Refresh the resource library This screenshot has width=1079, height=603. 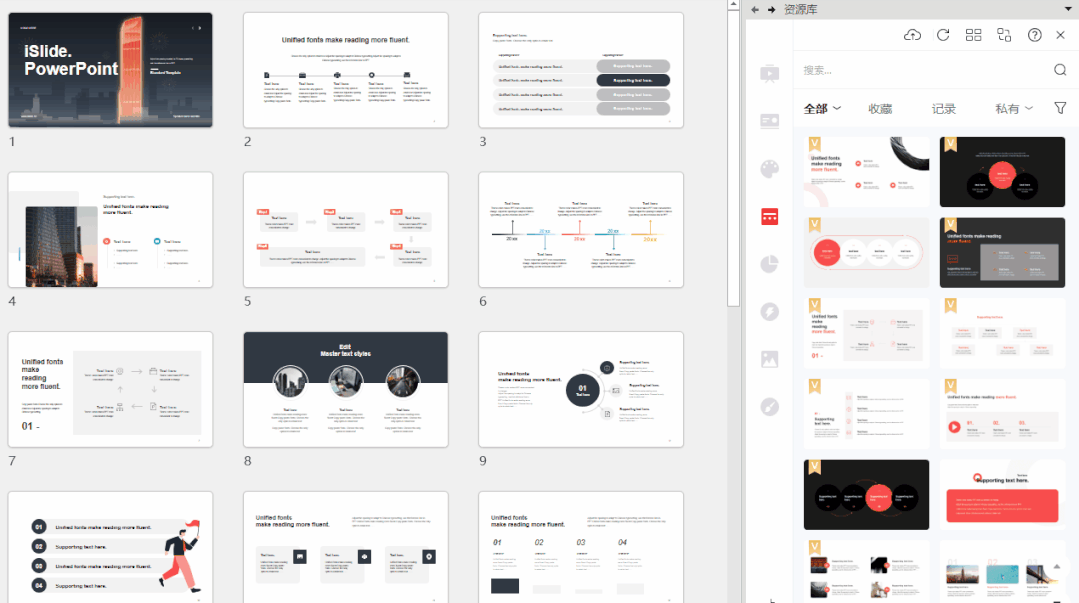pos(943,35)
